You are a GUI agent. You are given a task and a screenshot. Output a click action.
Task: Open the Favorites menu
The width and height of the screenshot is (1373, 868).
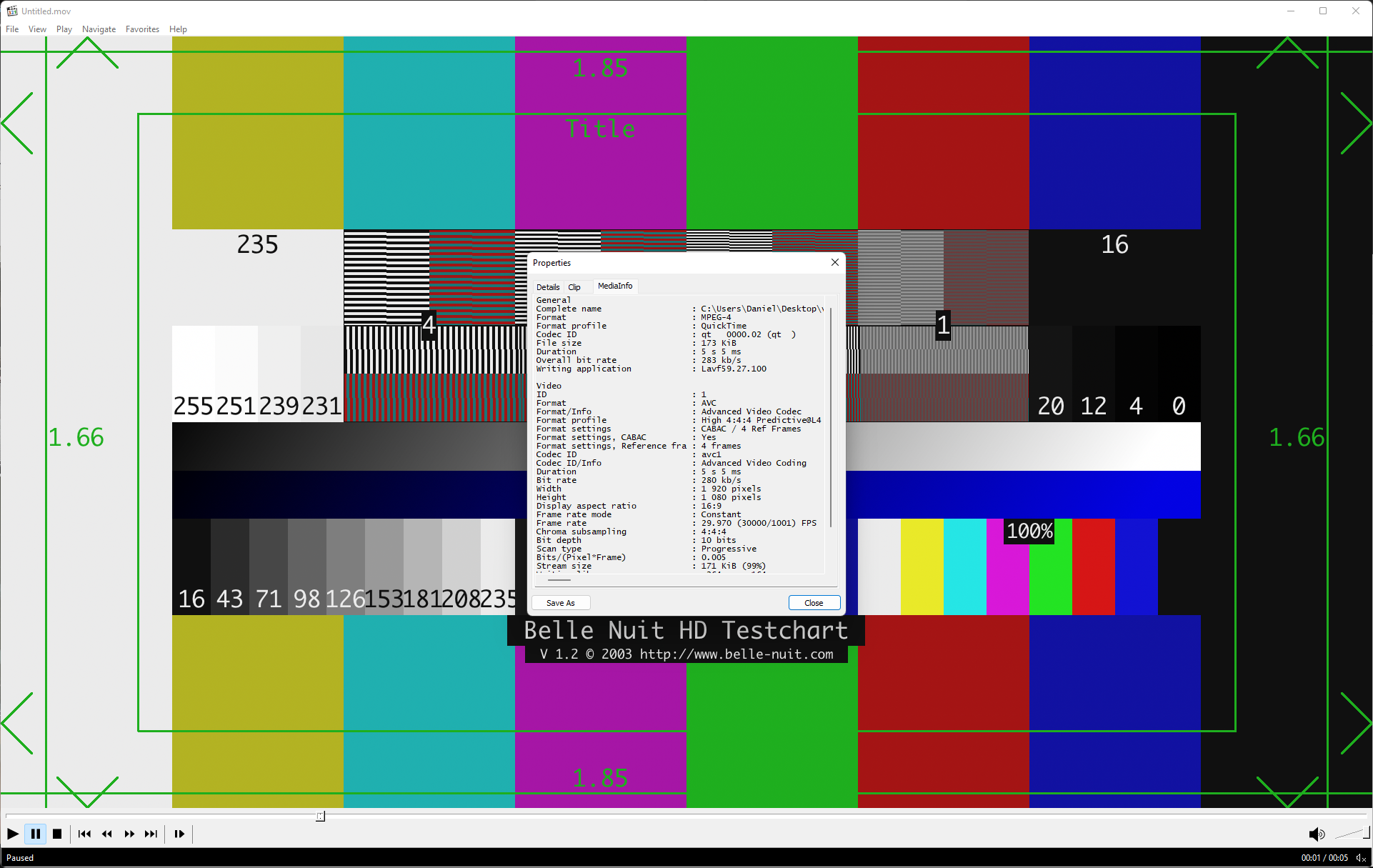pyautogui.click(x=142, y=29)
